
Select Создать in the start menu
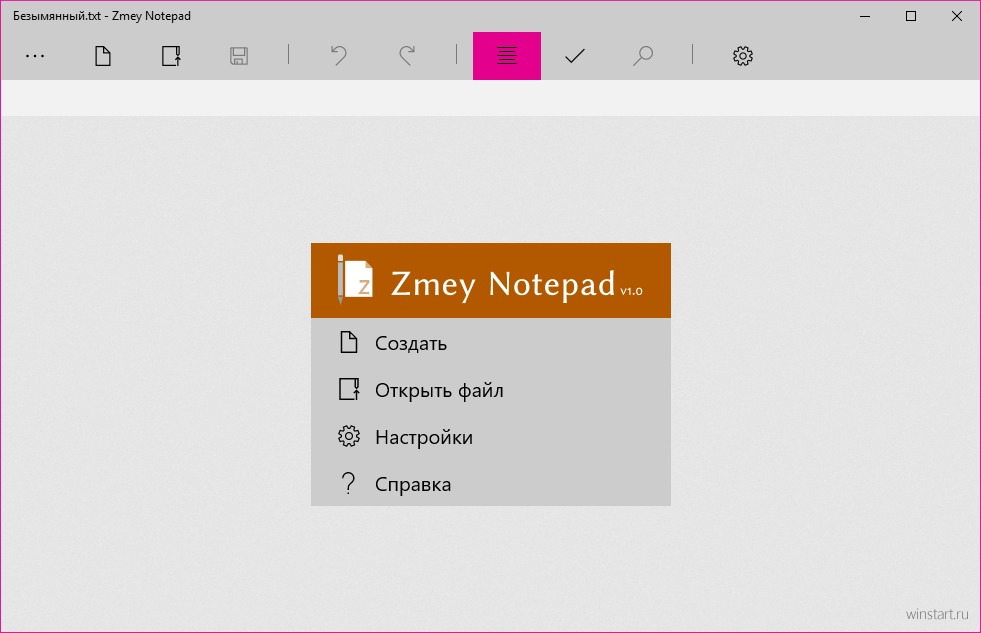[x=490, y=343]
